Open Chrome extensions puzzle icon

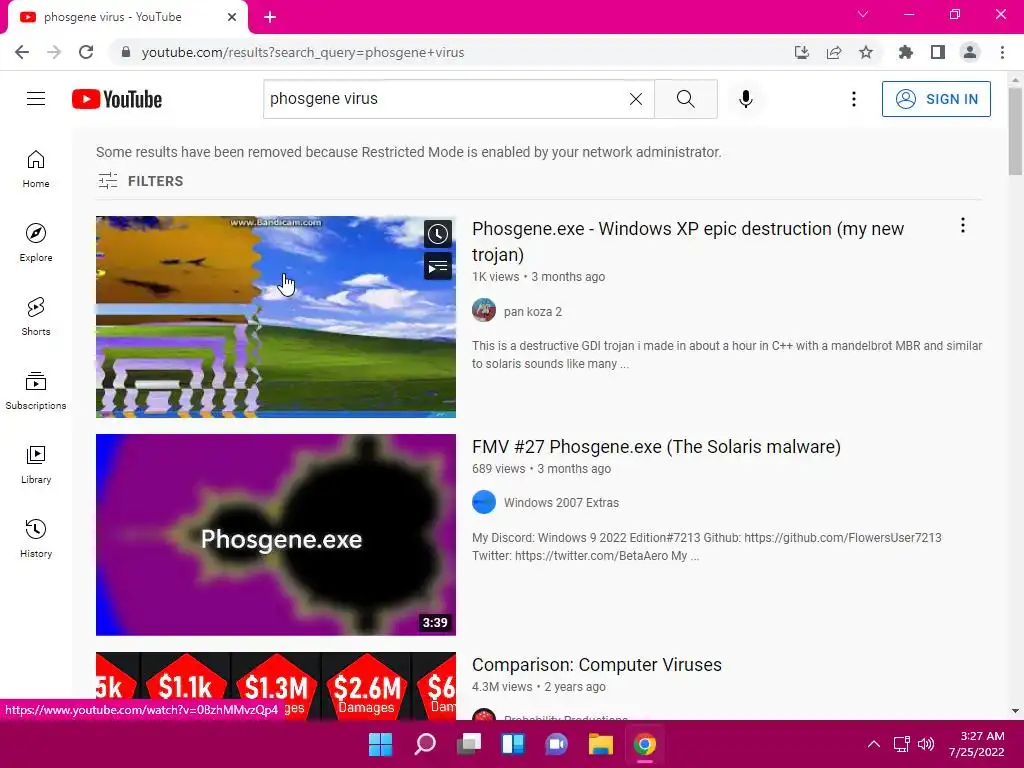pos(905,52)
